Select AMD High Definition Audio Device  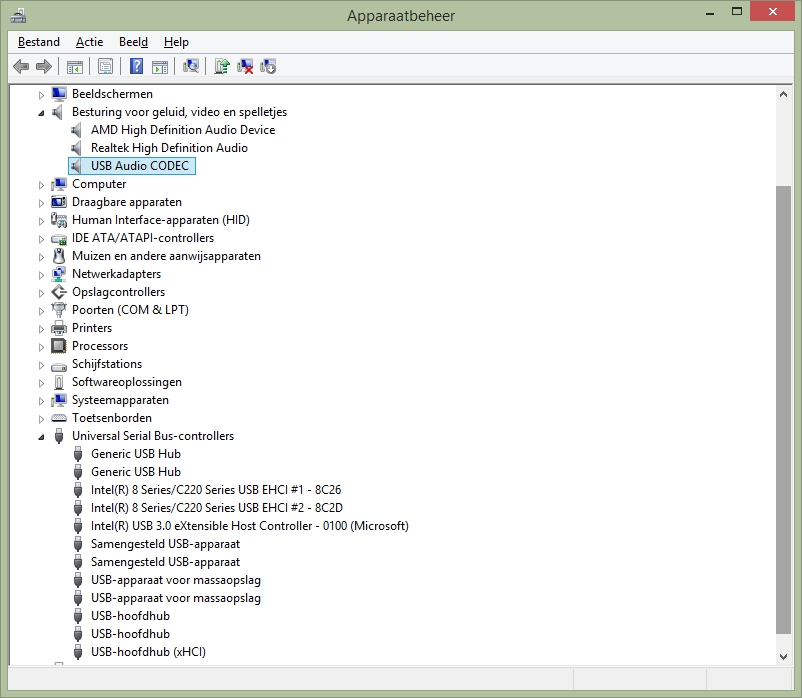(x=183, y=130)
